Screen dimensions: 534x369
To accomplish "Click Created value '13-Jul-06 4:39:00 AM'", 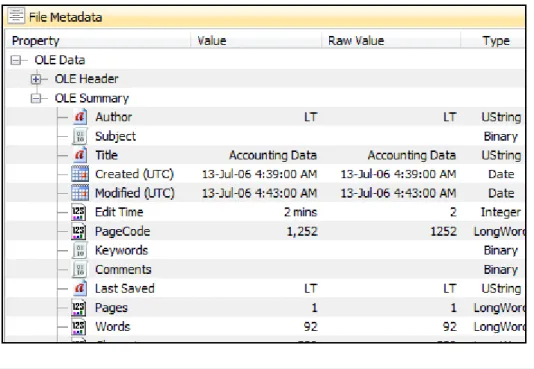I will 260,174.
